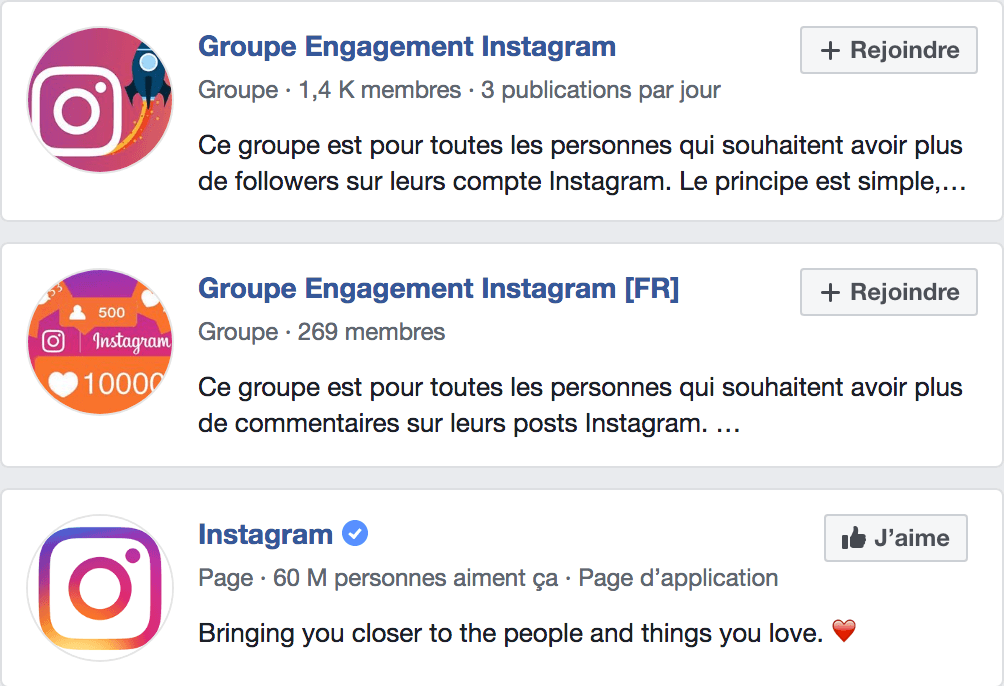This screenshot has height=686, width=1004.
Task: Click the rocket-themed Instagram group profile picture
Action: point(100,100)
